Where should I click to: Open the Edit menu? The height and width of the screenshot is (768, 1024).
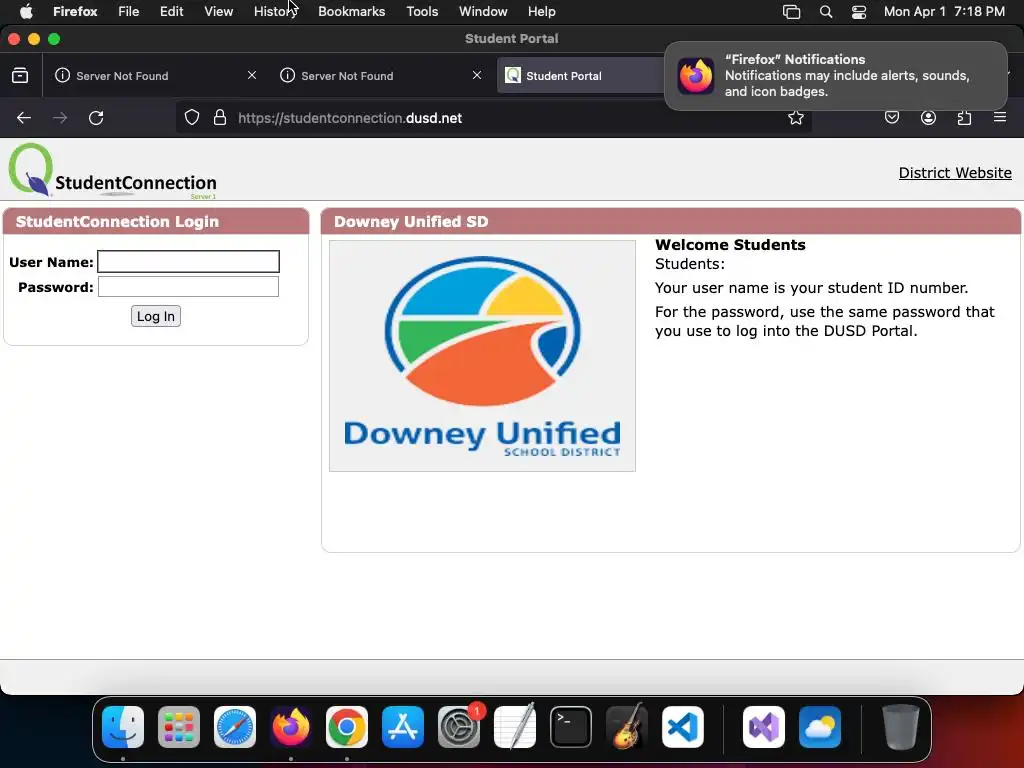[x=171, y=11]
